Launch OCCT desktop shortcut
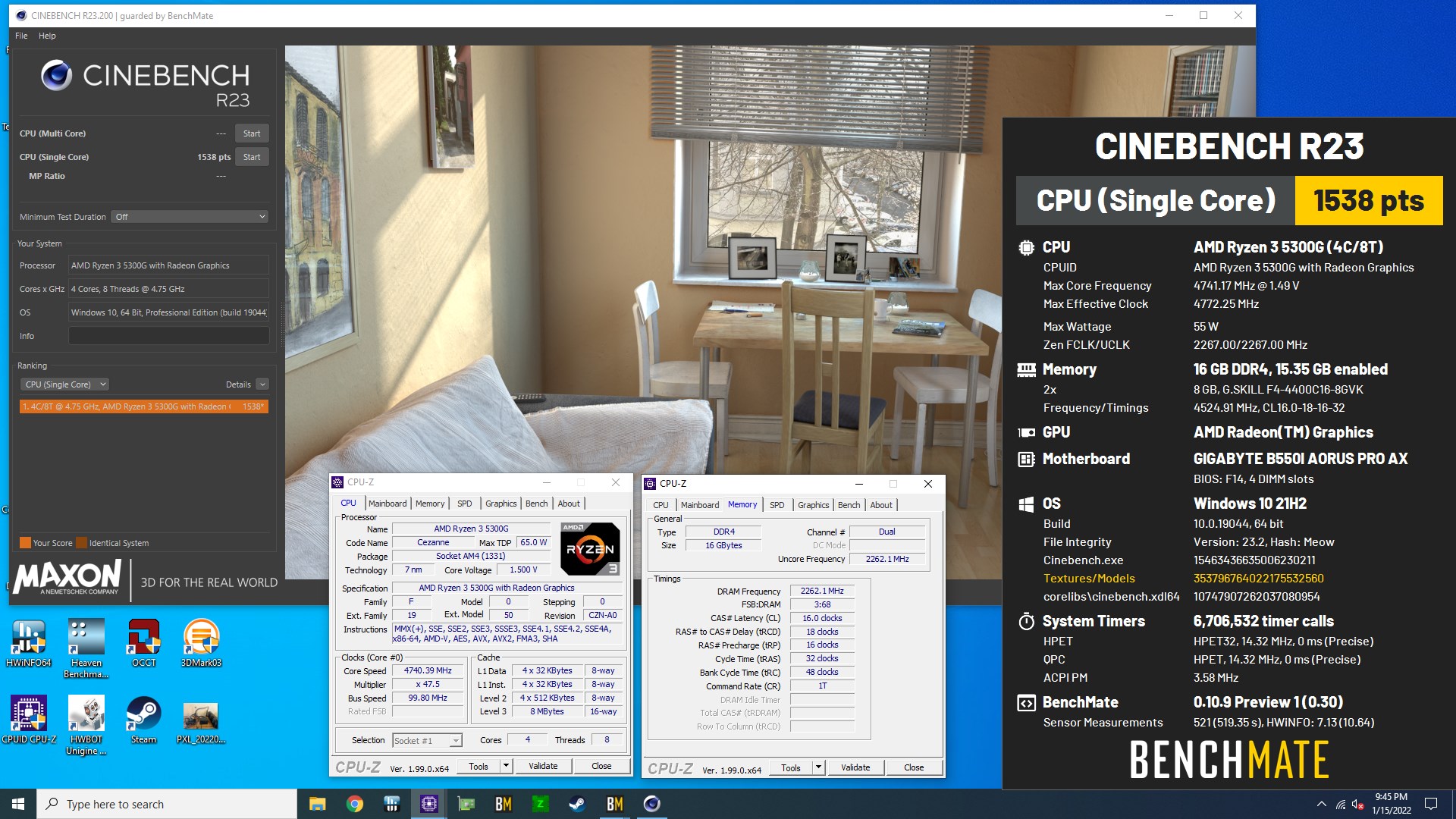The image size is (1456, 819). coord(144,643)
